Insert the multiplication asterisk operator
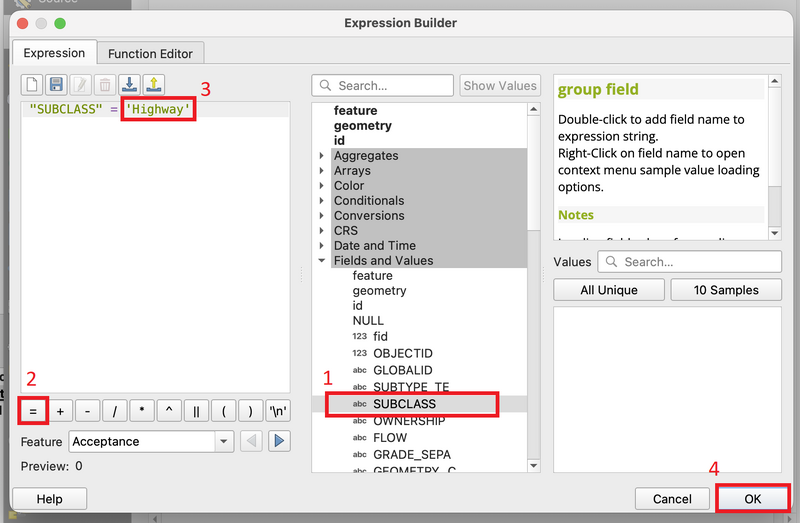Screen dimensions: 800x523 [x=142, y=411]
